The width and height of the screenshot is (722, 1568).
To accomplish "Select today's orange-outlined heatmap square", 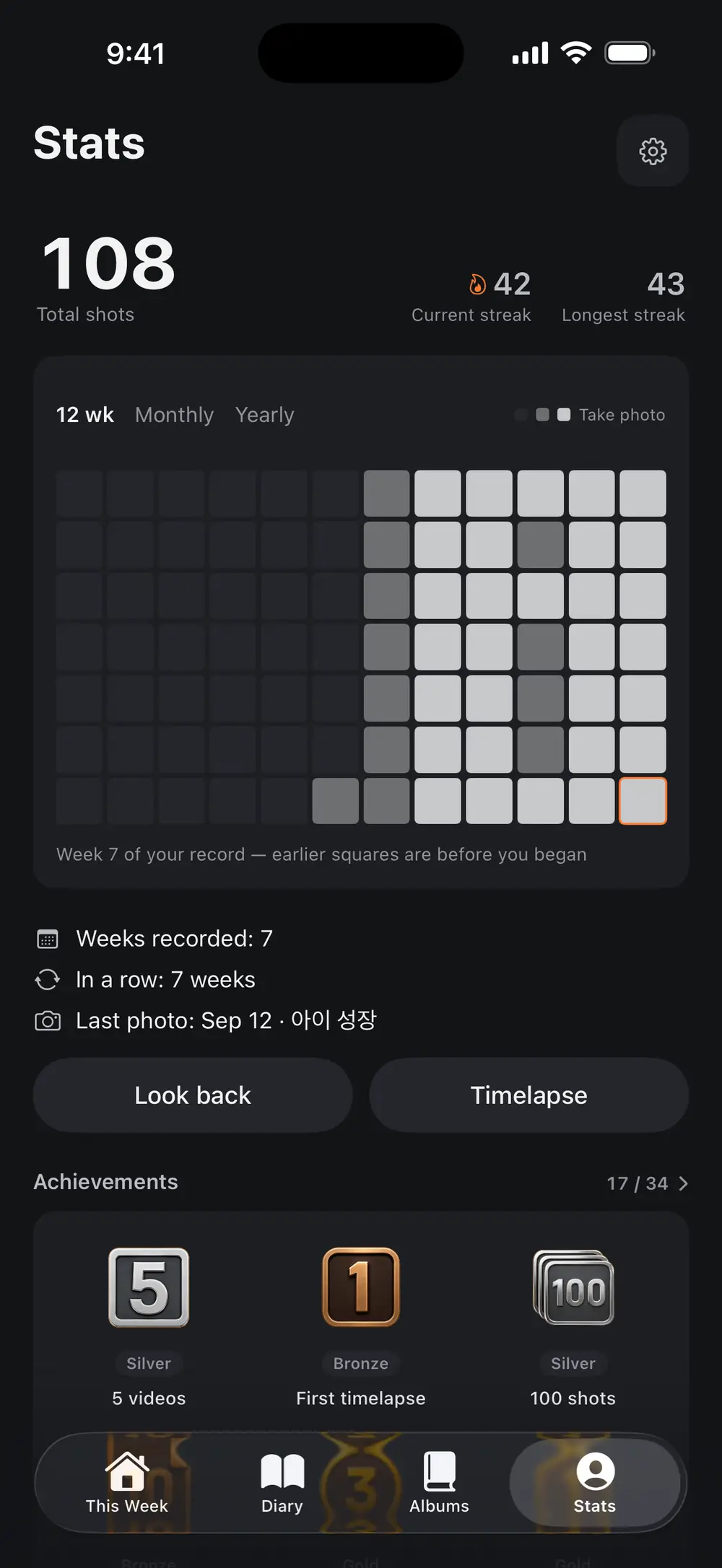I will (x=643, y=801).
